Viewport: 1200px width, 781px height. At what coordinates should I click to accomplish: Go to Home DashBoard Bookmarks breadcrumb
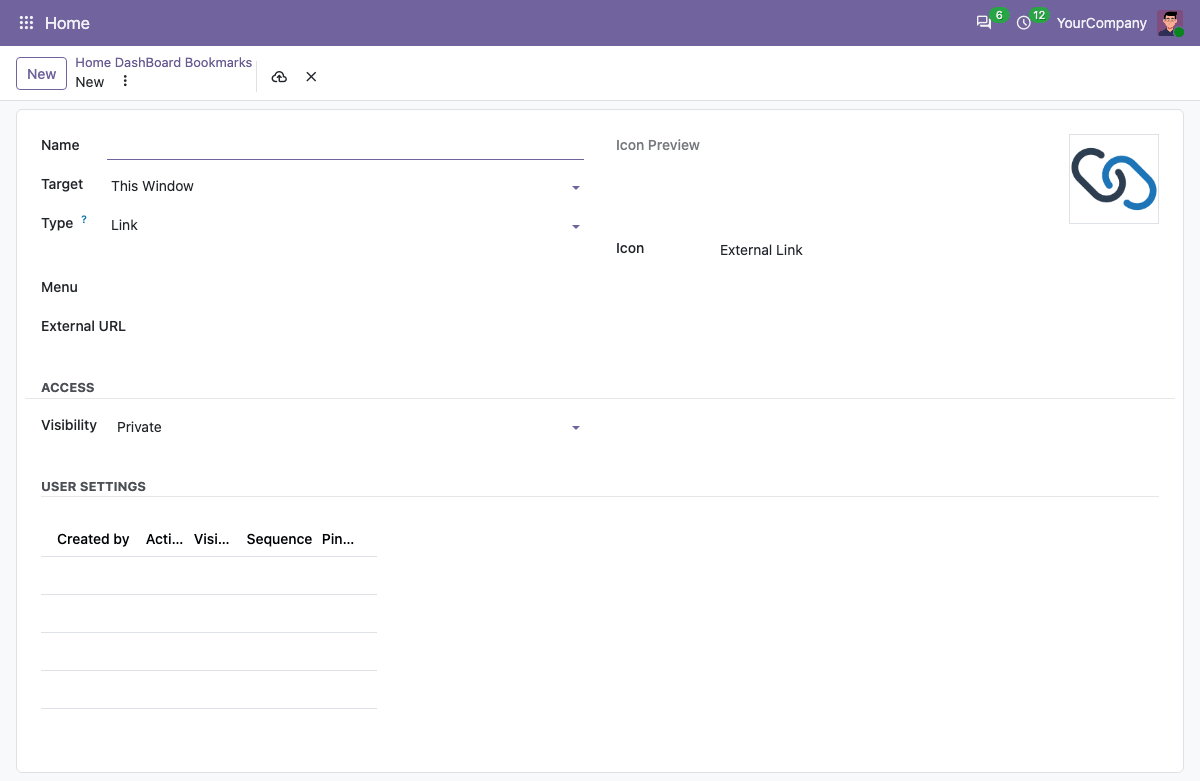[x=164, y=62]
